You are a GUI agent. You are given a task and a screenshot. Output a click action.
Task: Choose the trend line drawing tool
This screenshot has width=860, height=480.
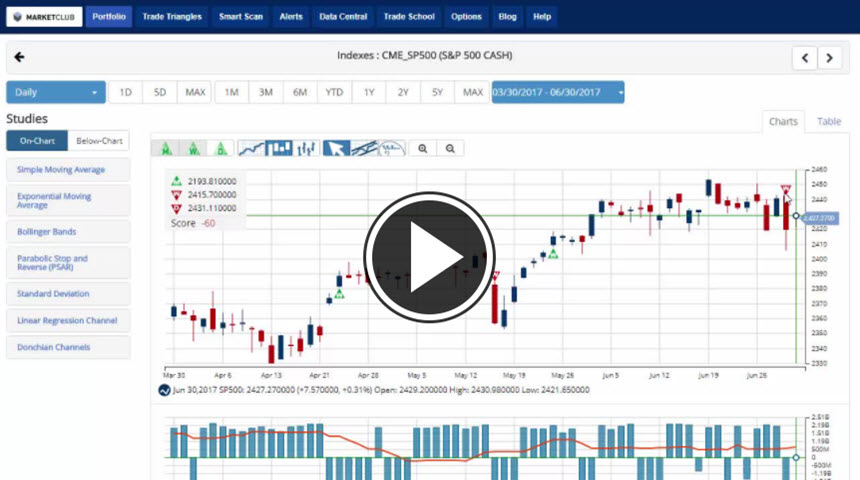coord(364,148)
